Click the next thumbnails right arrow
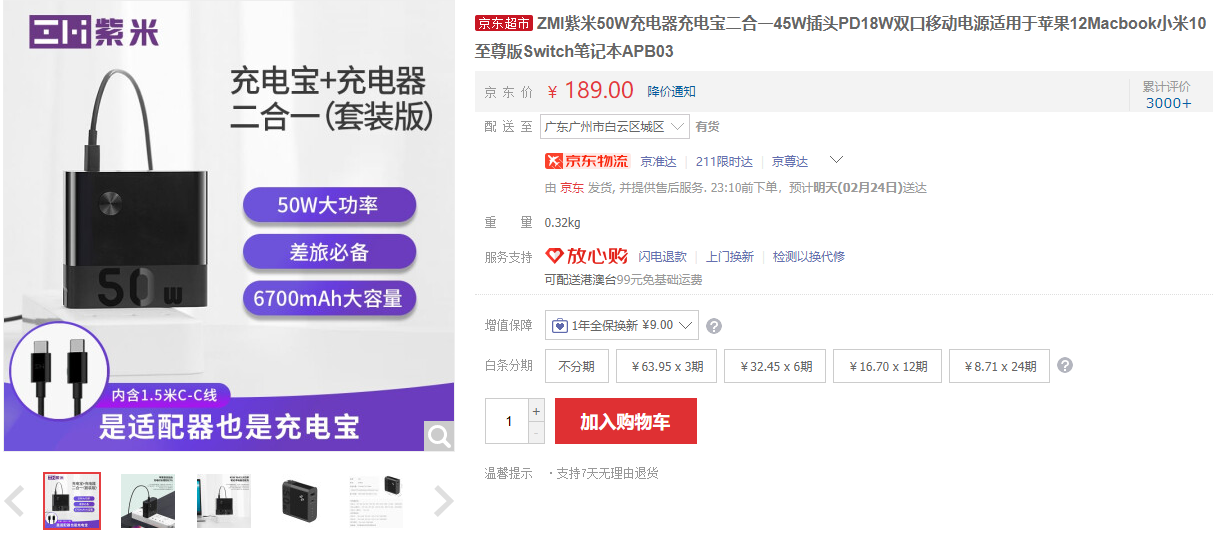The height and width of the screenshot is (546, 1215). point(443,501)
